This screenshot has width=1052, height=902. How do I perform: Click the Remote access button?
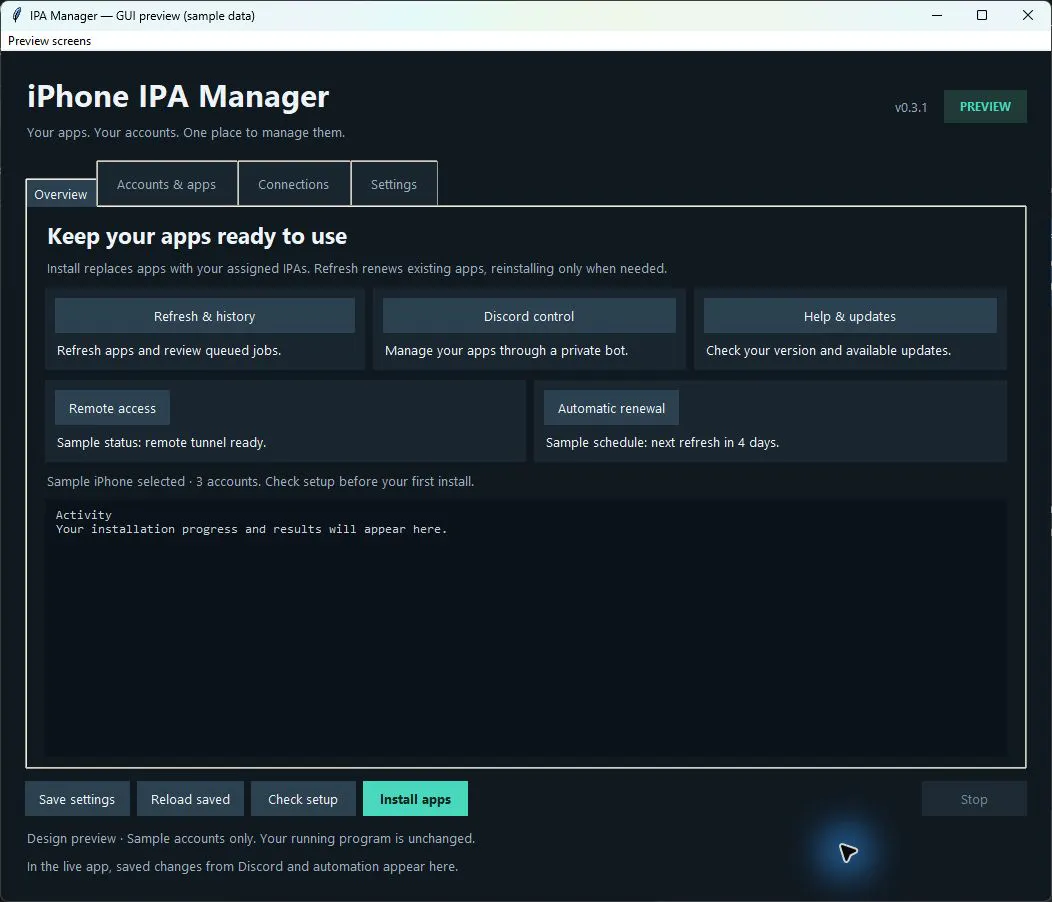(112, 408)
